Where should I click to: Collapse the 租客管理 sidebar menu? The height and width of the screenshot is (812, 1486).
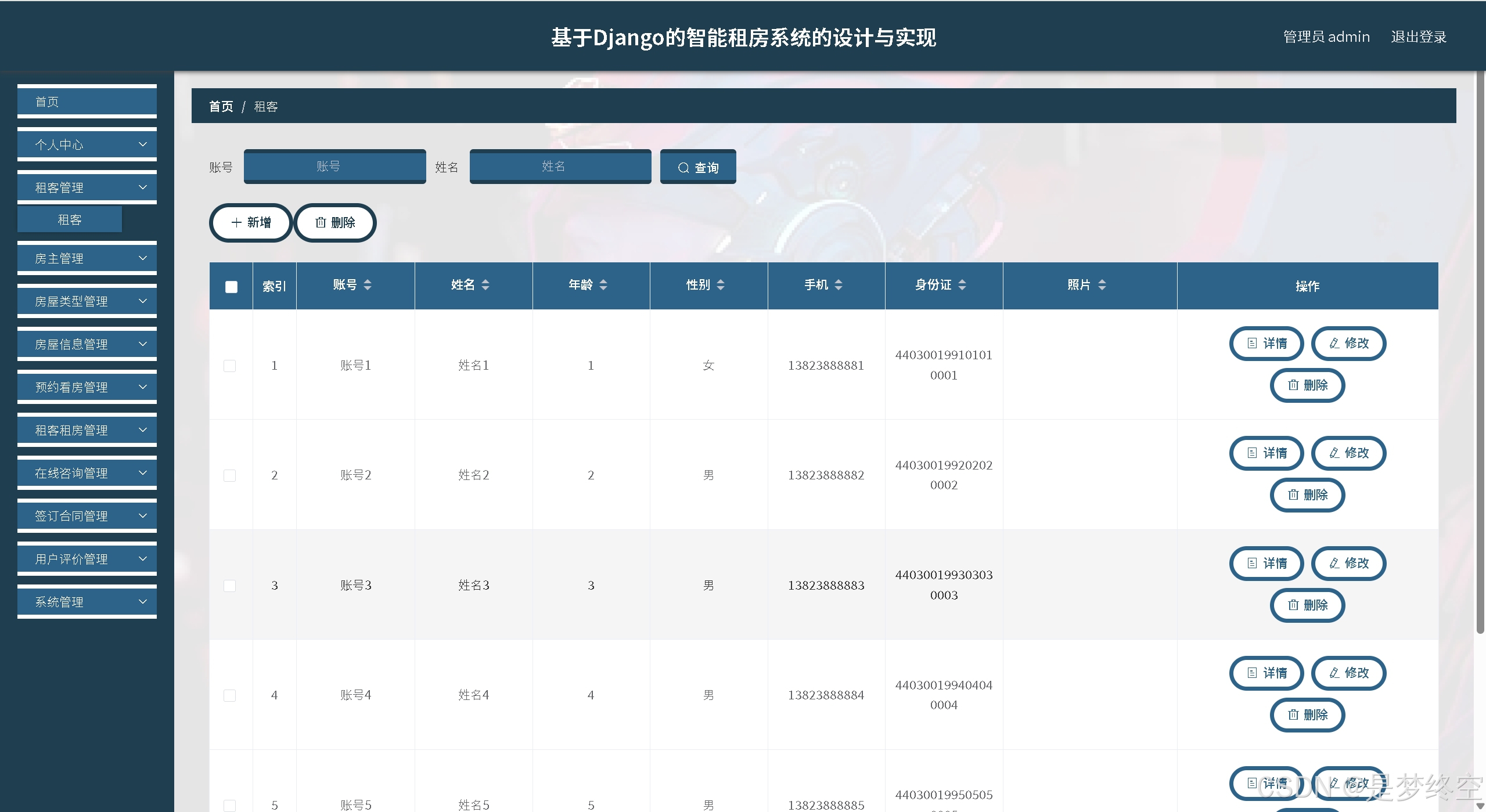(87, 187)
